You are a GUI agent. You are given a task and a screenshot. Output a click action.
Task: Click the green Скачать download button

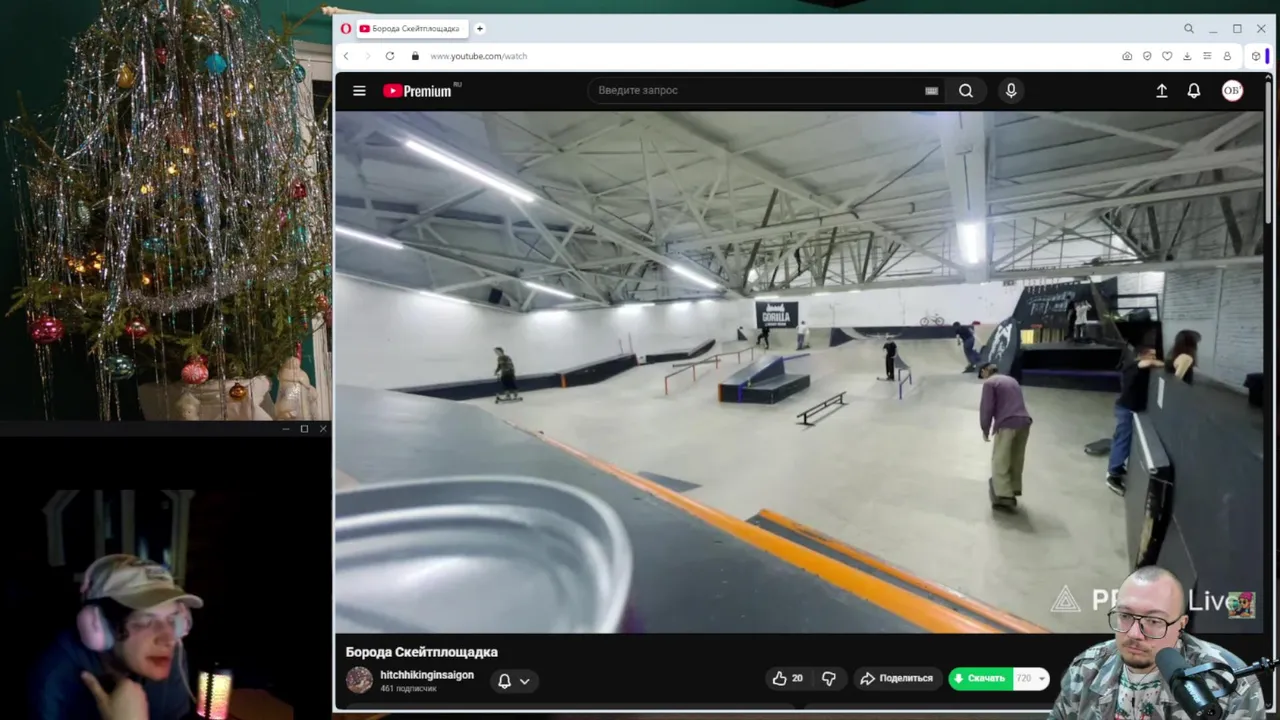pos(980,678)
